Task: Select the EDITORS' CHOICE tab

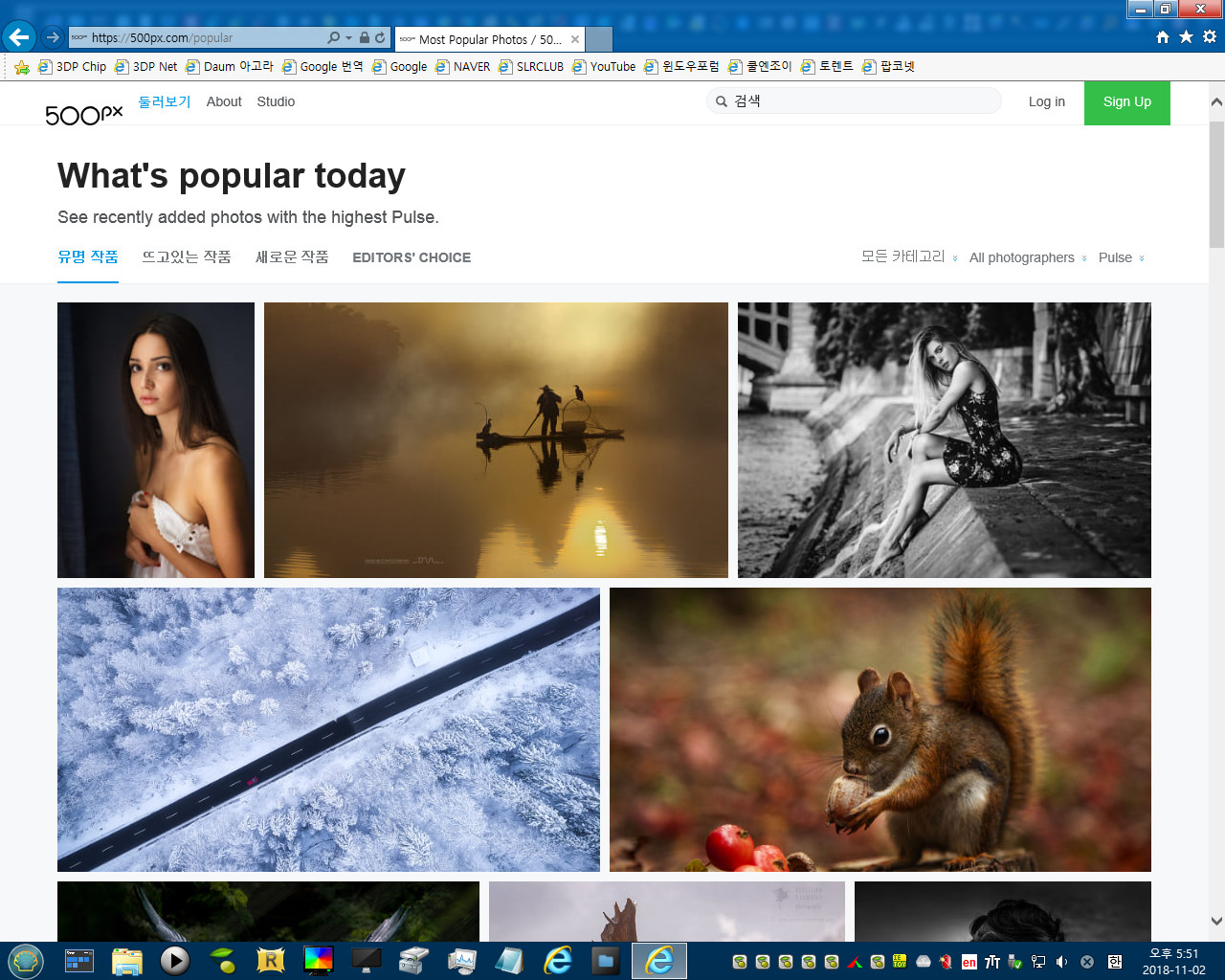Action: 412,257
